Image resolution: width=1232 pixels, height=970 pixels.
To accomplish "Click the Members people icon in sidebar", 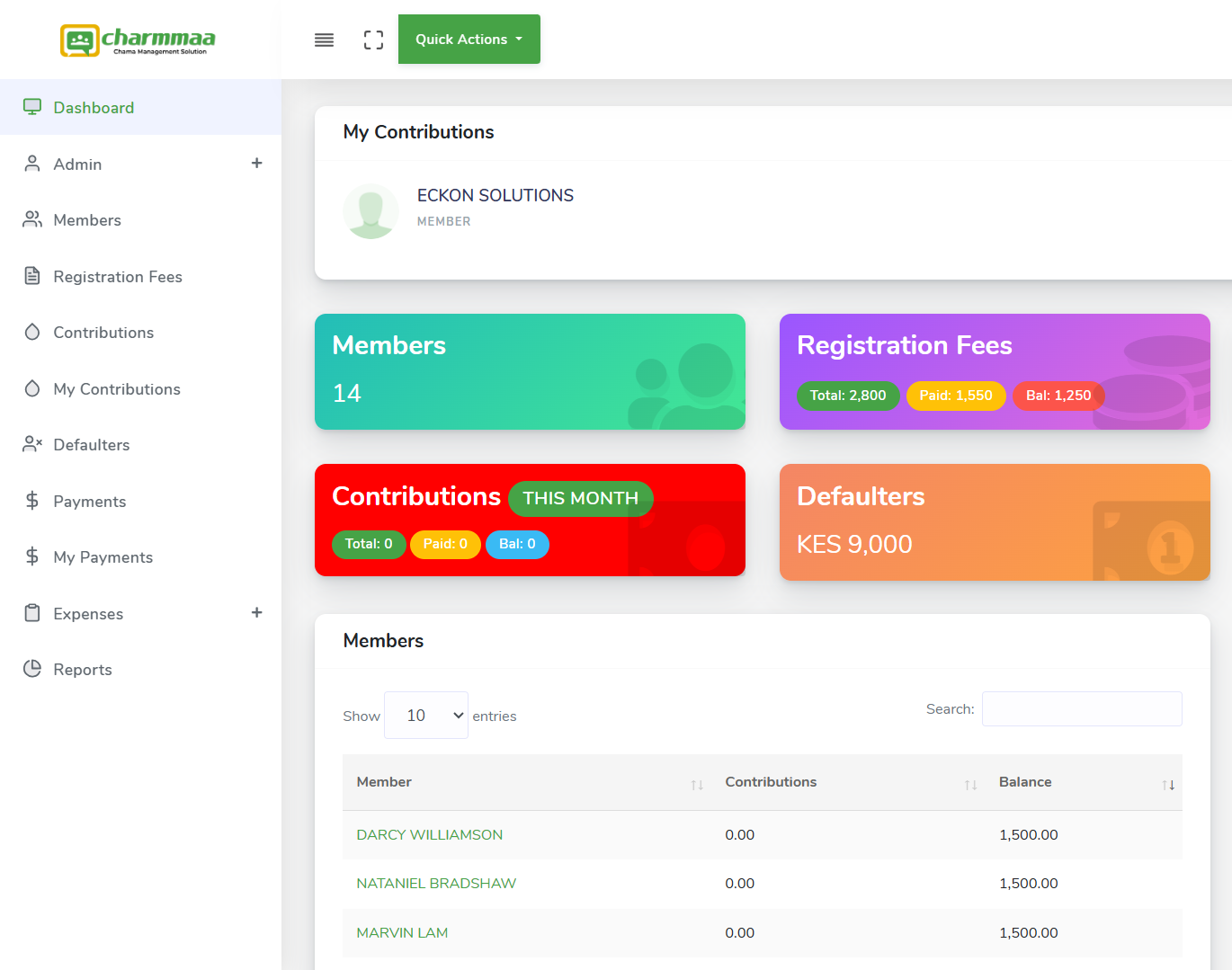I will coord(32,219).
